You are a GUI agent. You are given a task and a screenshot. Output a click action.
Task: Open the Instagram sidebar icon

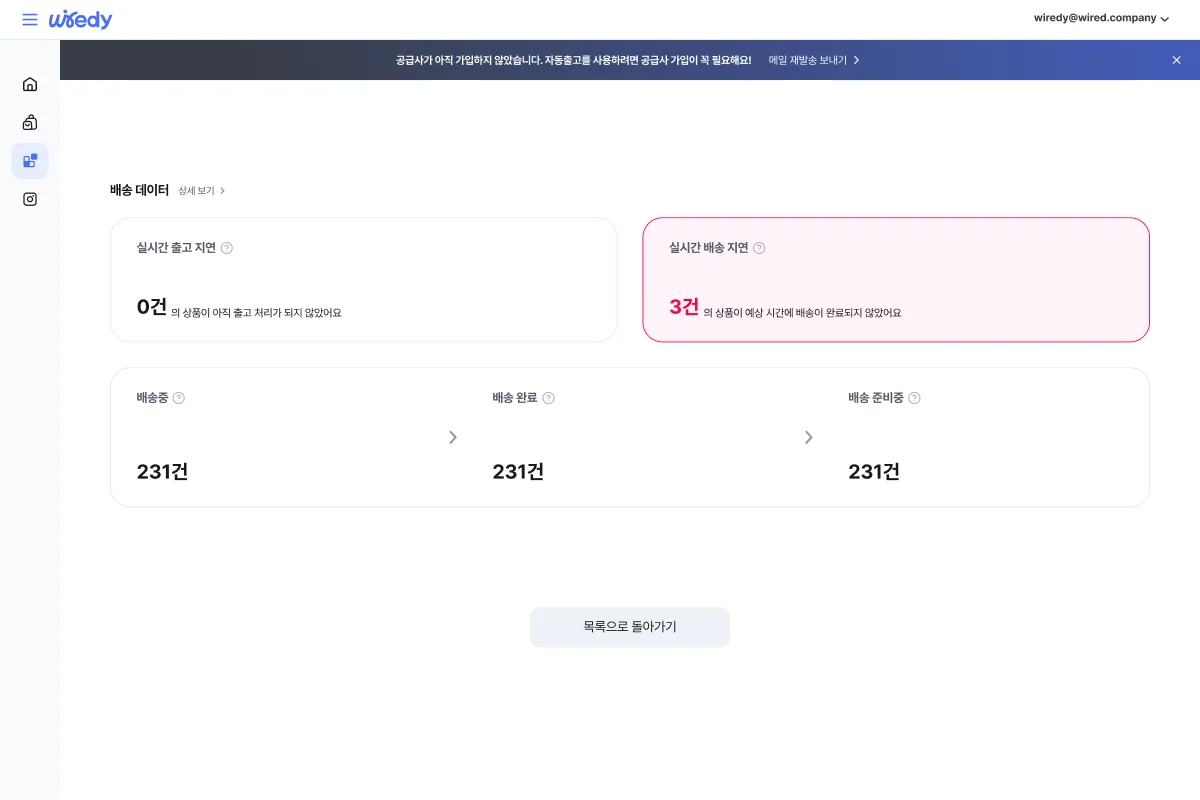pyautogui.click(x=30, y=199)
